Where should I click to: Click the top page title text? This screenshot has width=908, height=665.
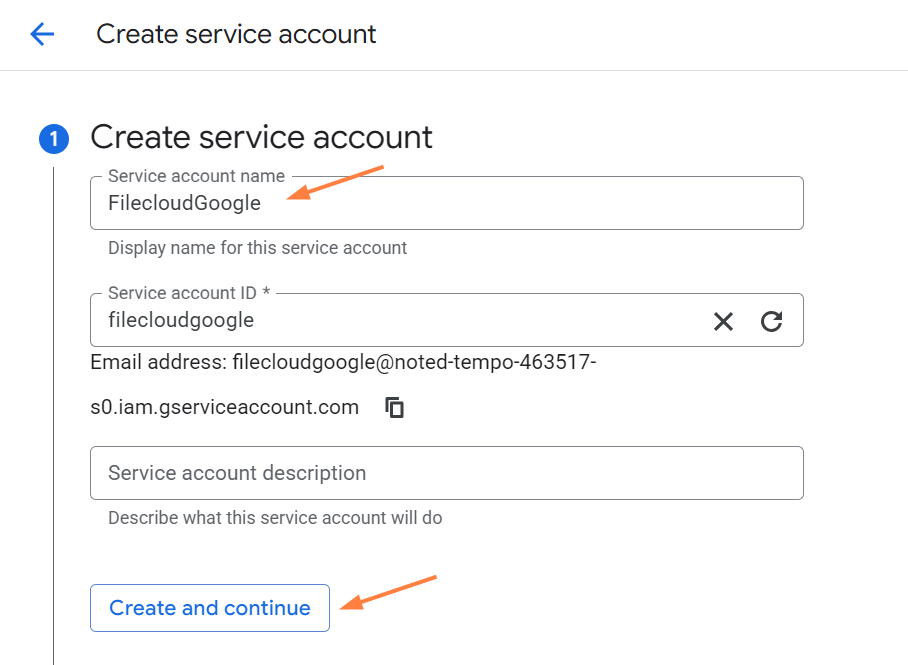point(236,34)
